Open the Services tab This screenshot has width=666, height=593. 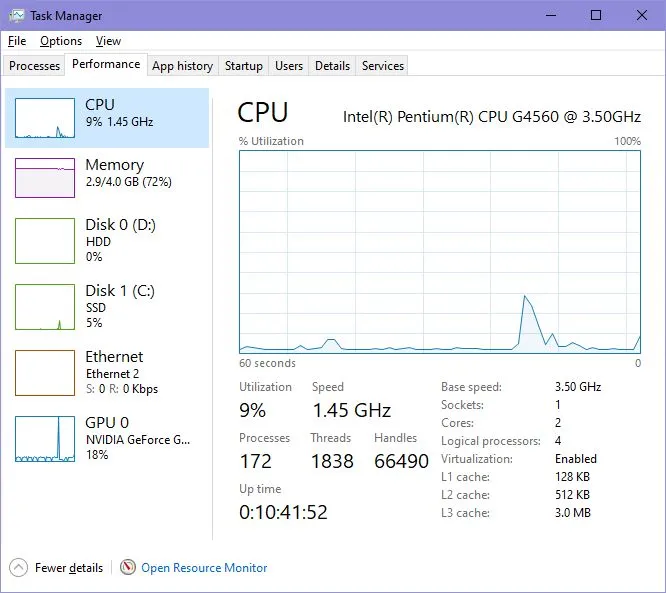click(x=383, y=66)
